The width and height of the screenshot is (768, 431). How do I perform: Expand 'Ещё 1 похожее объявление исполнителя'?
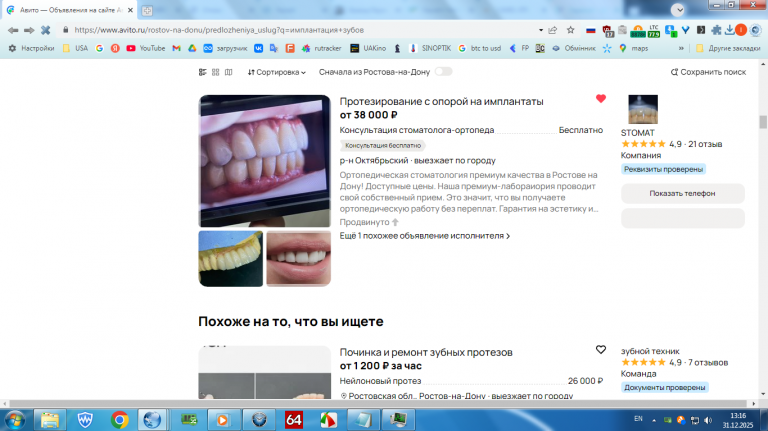tap(425, 236)
